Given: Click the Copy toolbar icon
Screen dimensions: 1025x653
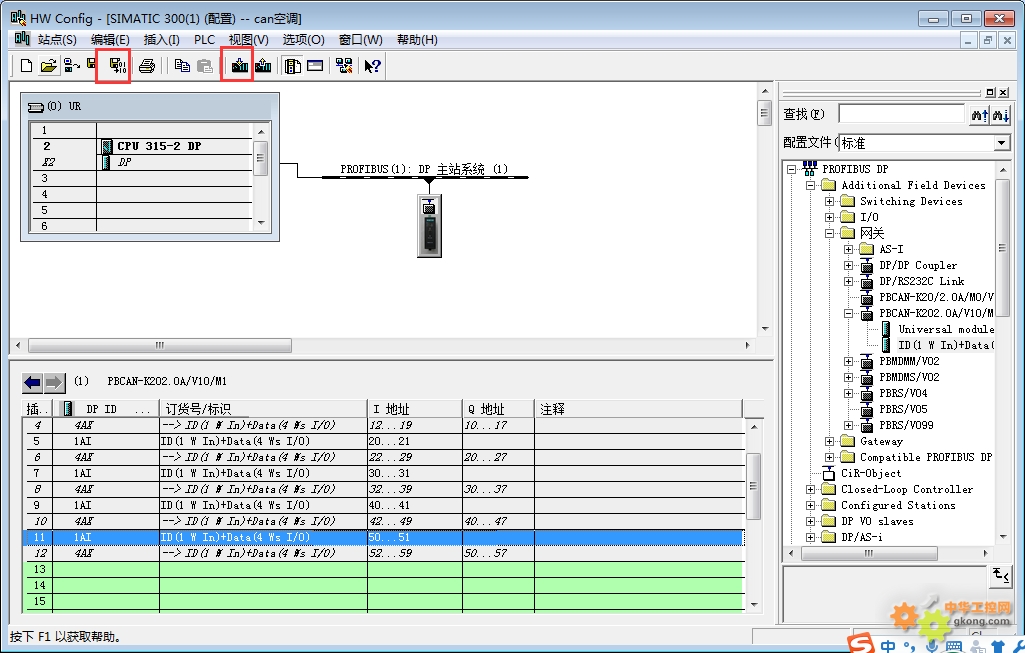Looking at the screenshot, I should 182,66.
